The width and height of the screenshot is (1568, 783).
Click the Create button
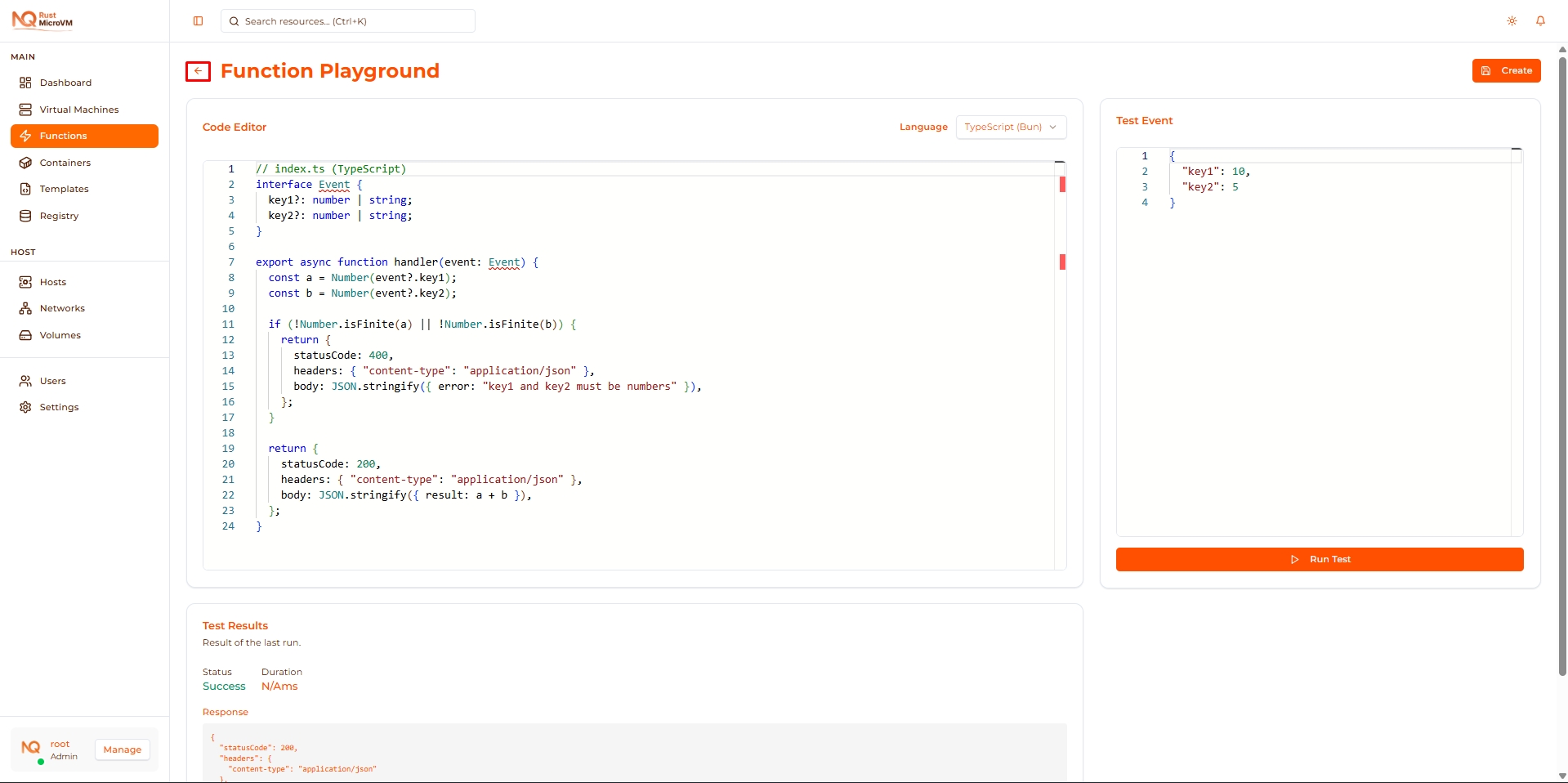click(x=1506, y=71)
